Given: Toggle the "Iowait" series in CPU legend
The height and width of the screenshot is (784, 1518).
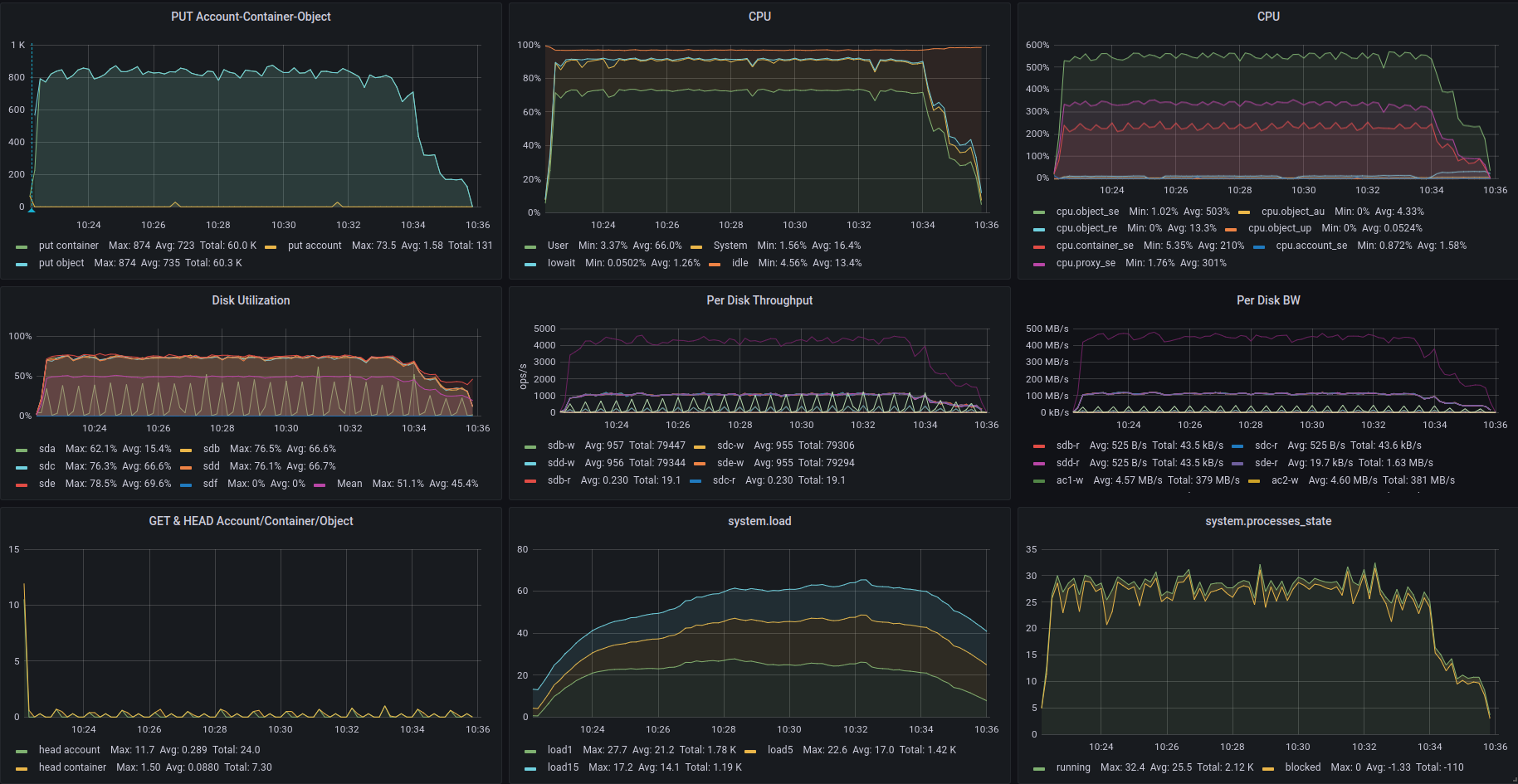Looking at the screenshot, I should (561, 263).
